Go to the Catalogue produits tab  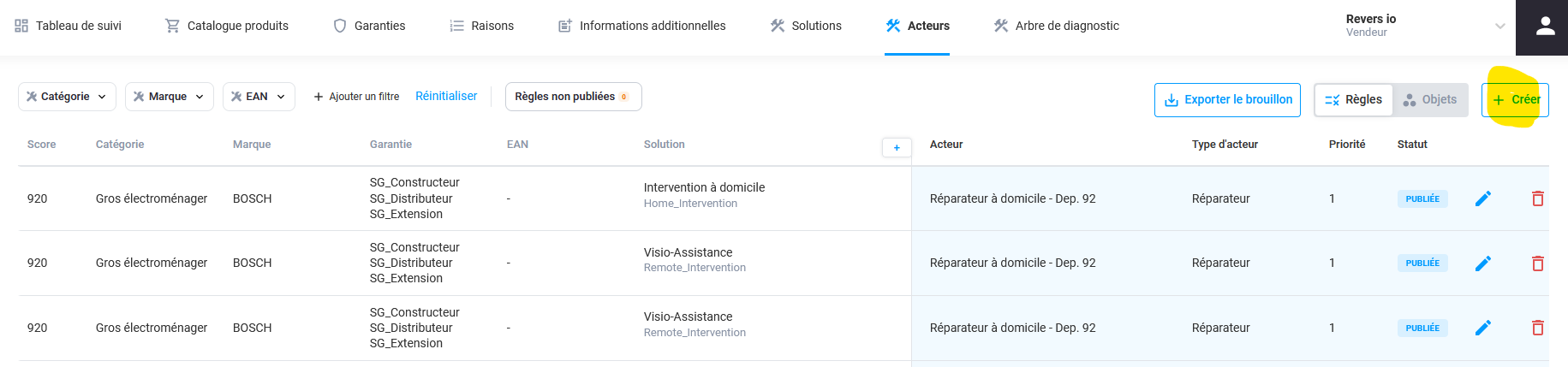pos(227,26)
